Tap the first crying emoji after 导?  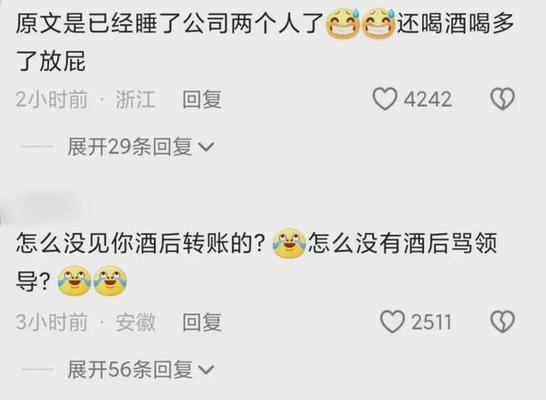point(74,281)
